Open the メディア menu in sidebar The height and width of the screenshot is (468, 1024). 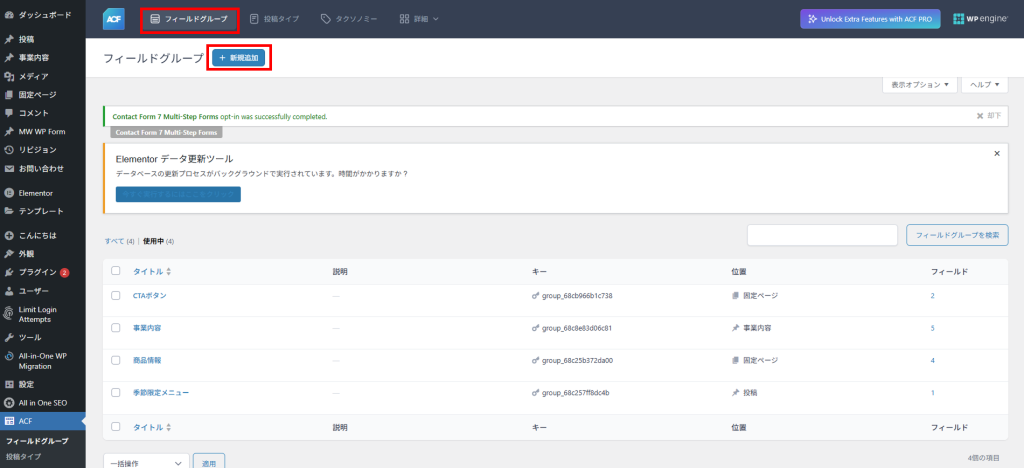33,76
